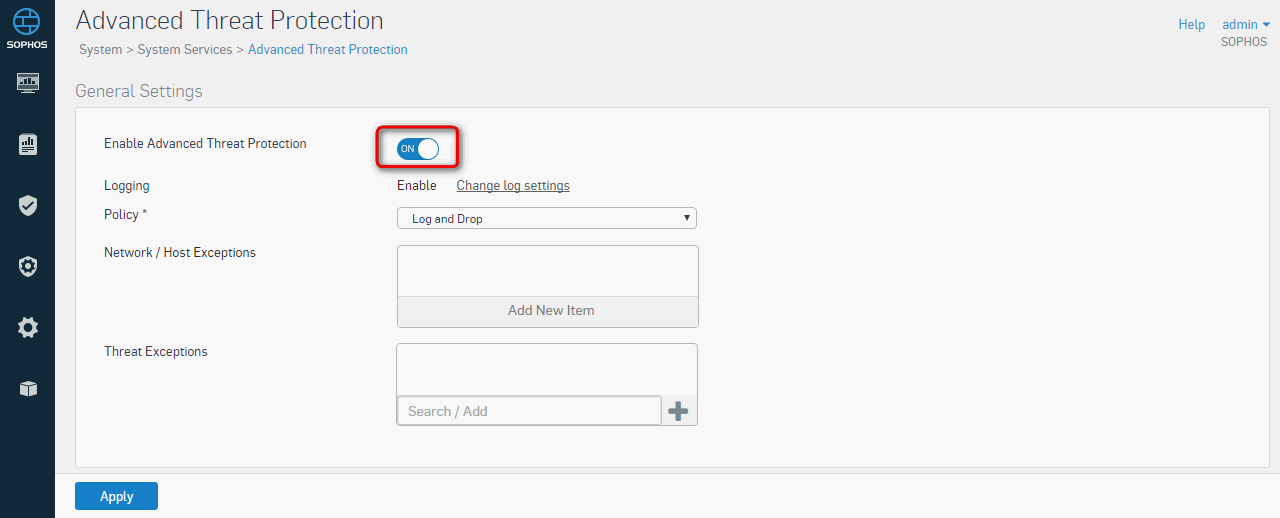
Task: Open the cube objects sidebar icon
Action: point(28,388)
